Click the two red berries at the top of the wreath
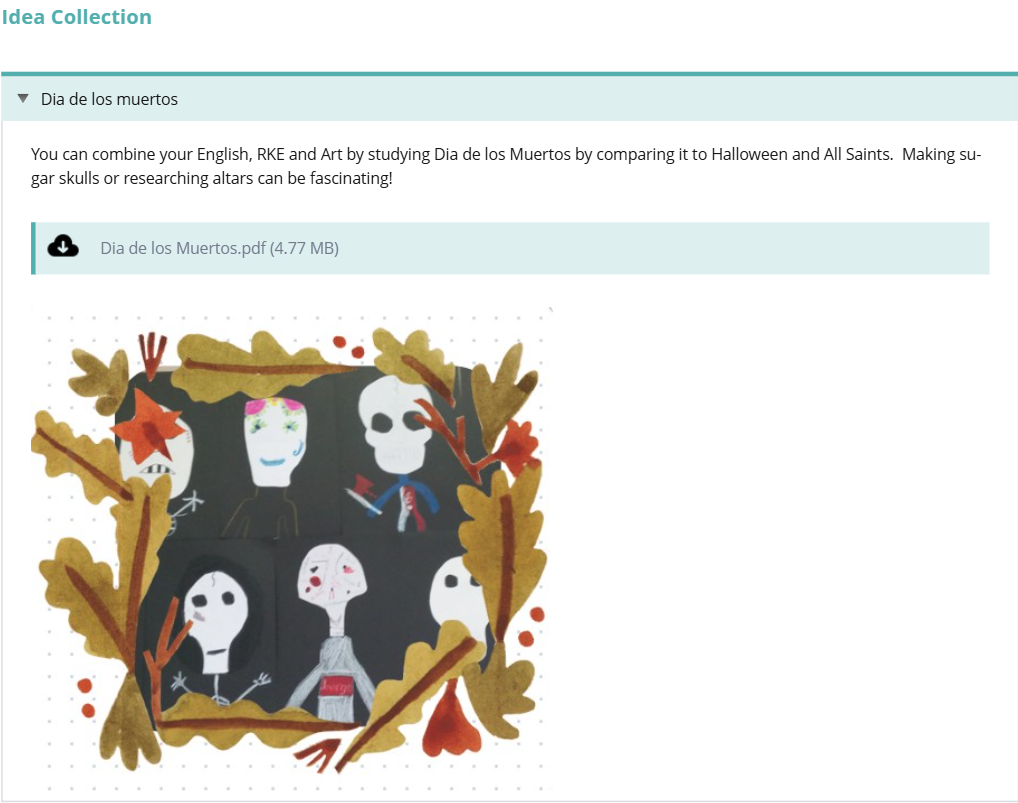Viewport: 1018px width, 803px height. coord(349,347)
